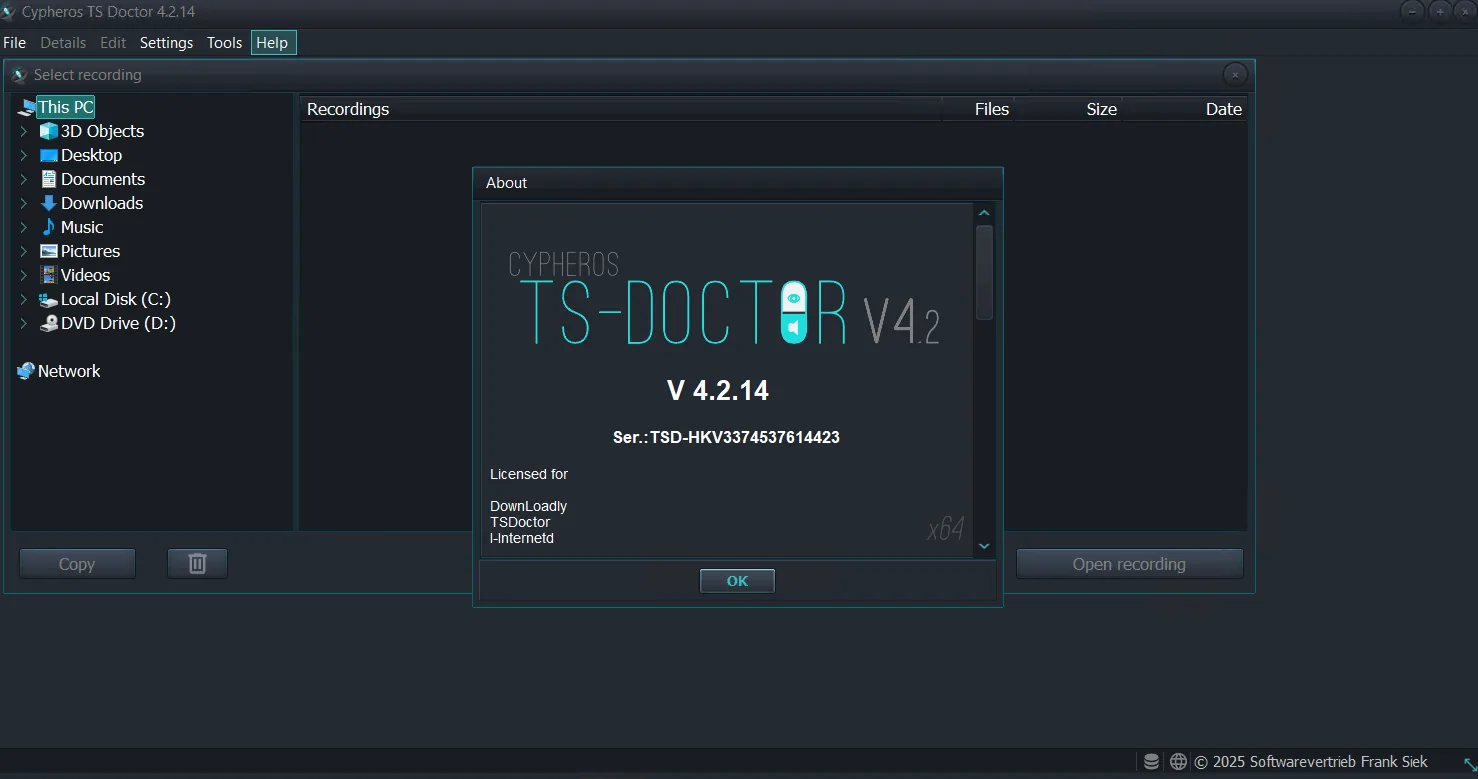Screen dimensions: 1478x779
Task: Open the Settings menu
Action: (166, 43)
